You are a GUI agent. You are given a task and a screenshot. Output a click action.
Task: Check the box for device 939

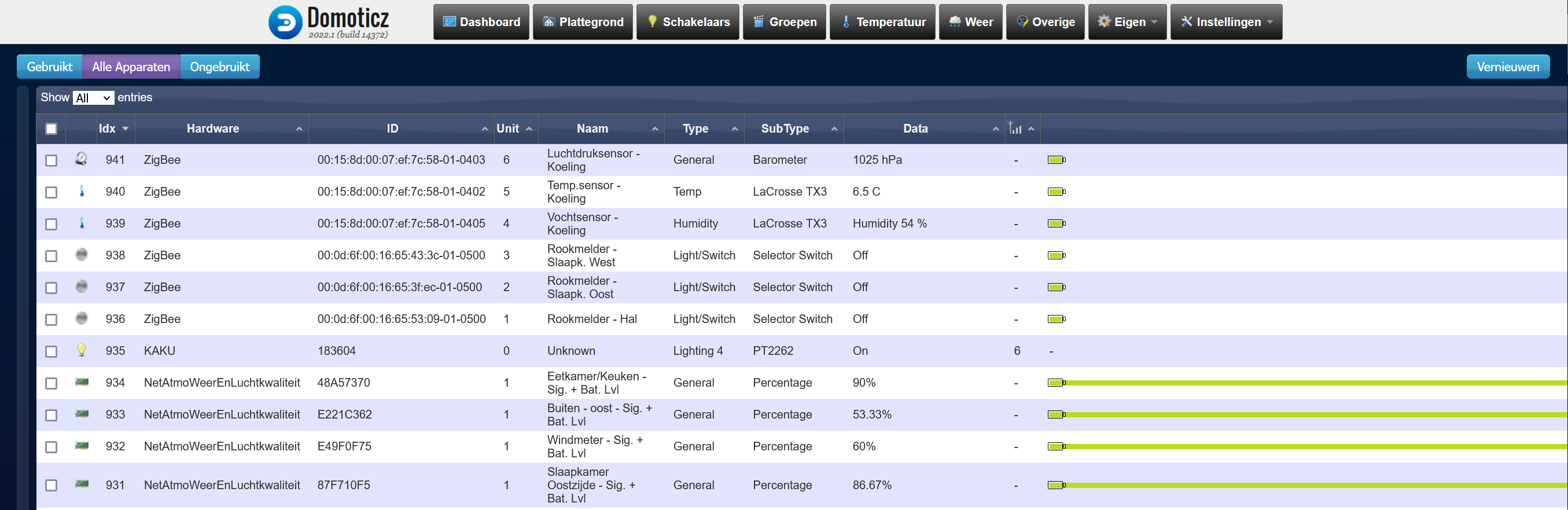click(51, 223)
